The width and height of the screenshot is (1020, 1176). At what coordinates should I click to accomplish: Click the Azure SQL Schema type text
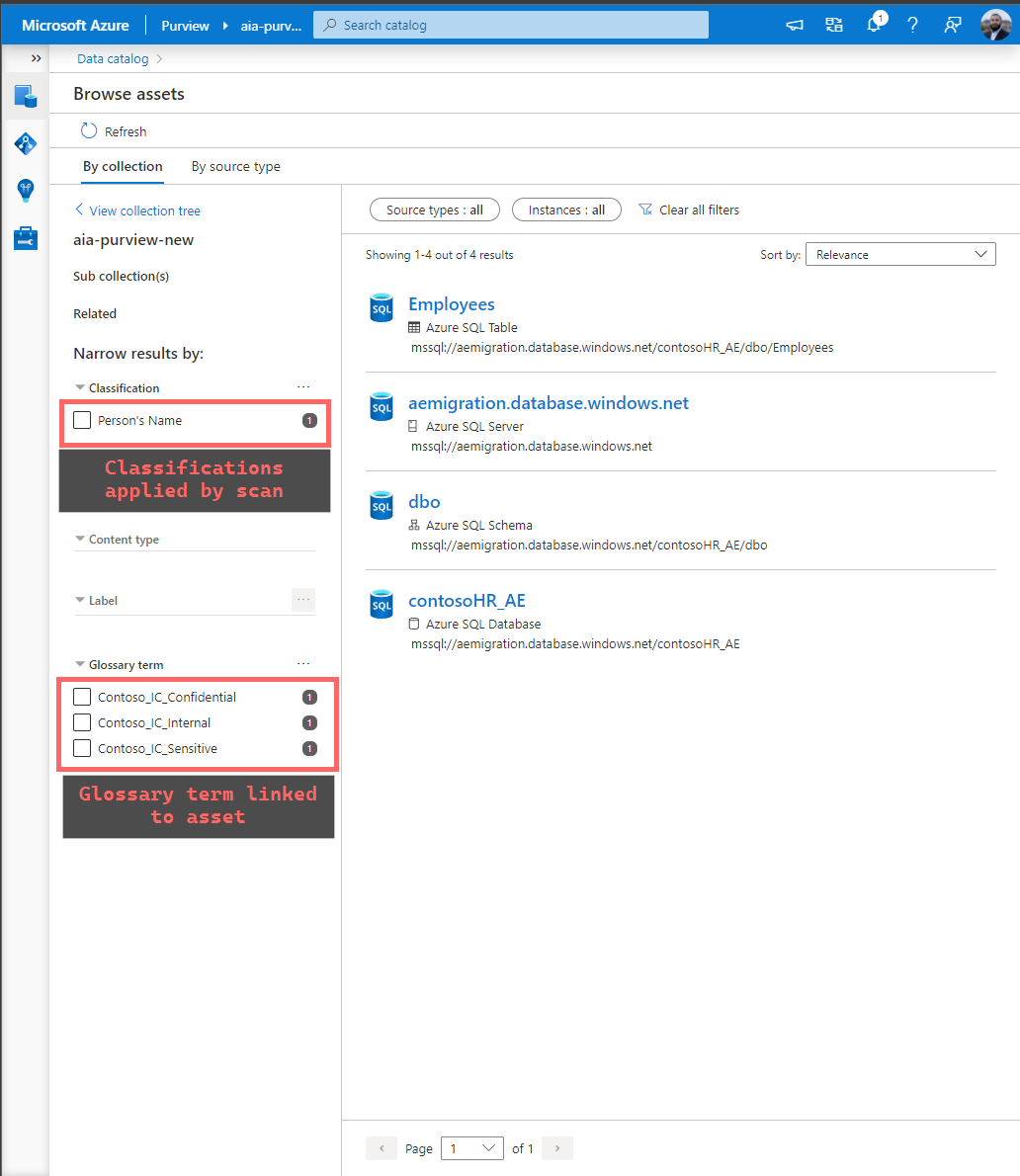[x=479, y=525]
